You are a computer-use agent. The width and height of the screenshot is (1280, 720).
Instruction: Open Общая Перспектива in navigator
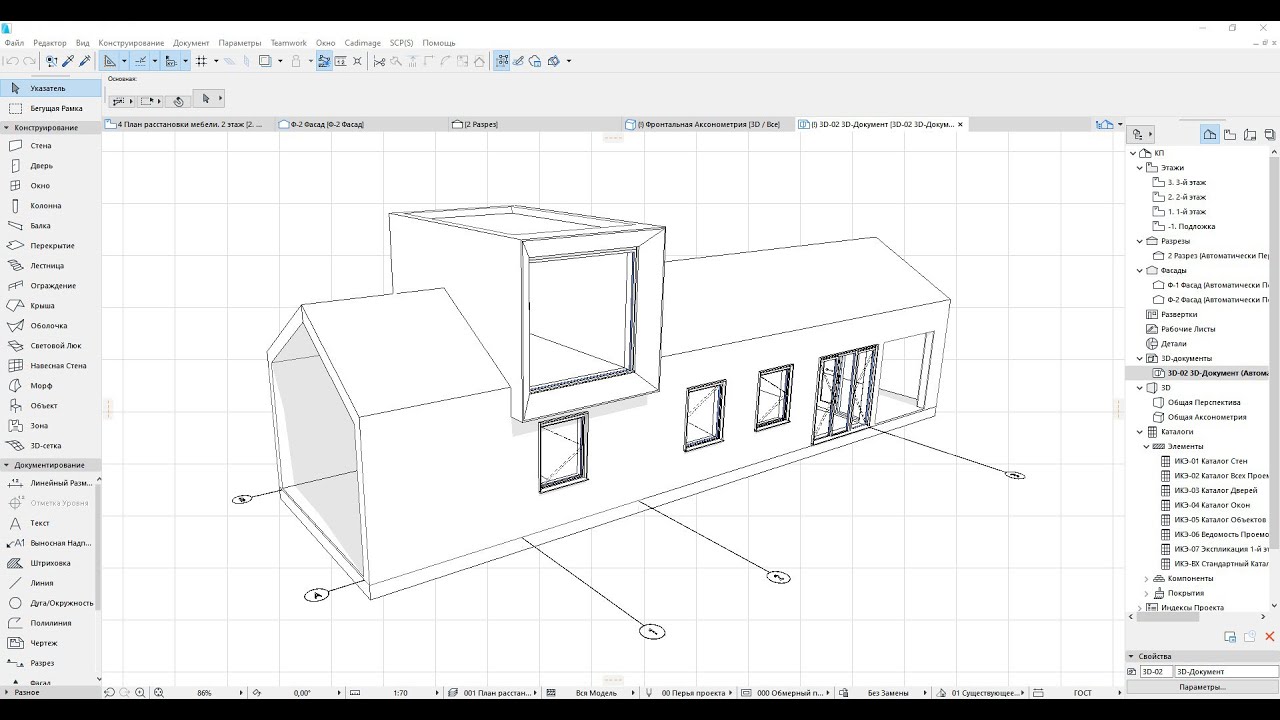(x=1205, y=402)
